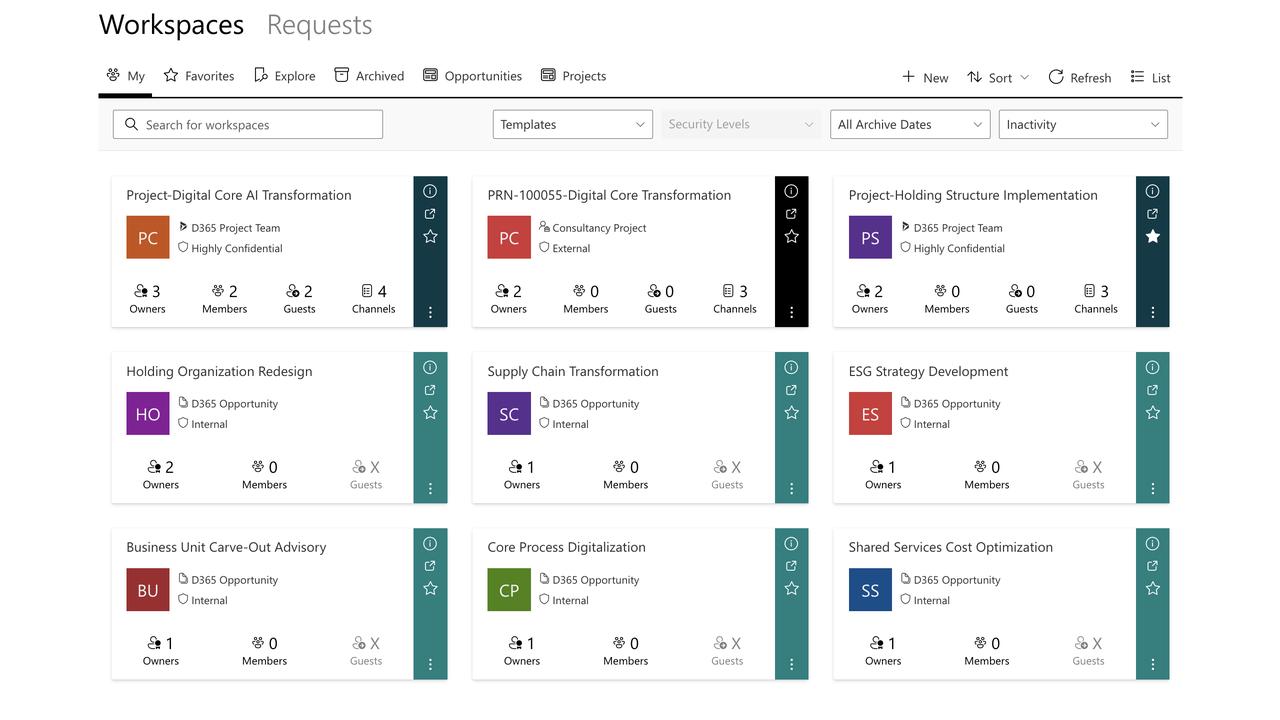The height and width of the screenshot is (720, 1280).
Task: Open PRN-100055 workspace in new window
Action: 791,214
